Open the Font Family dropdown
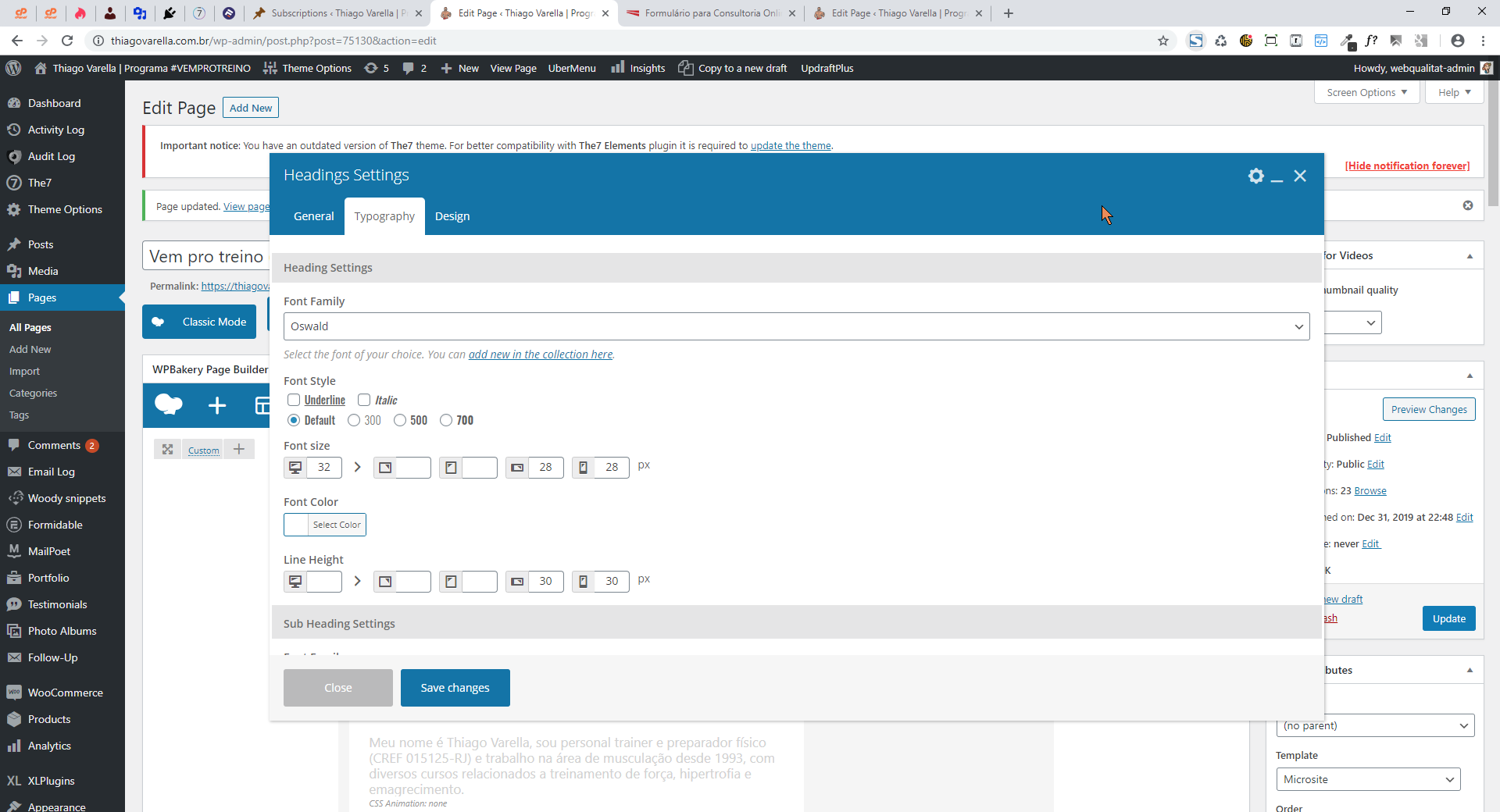 pyautogui.click(x=796, y=326)
